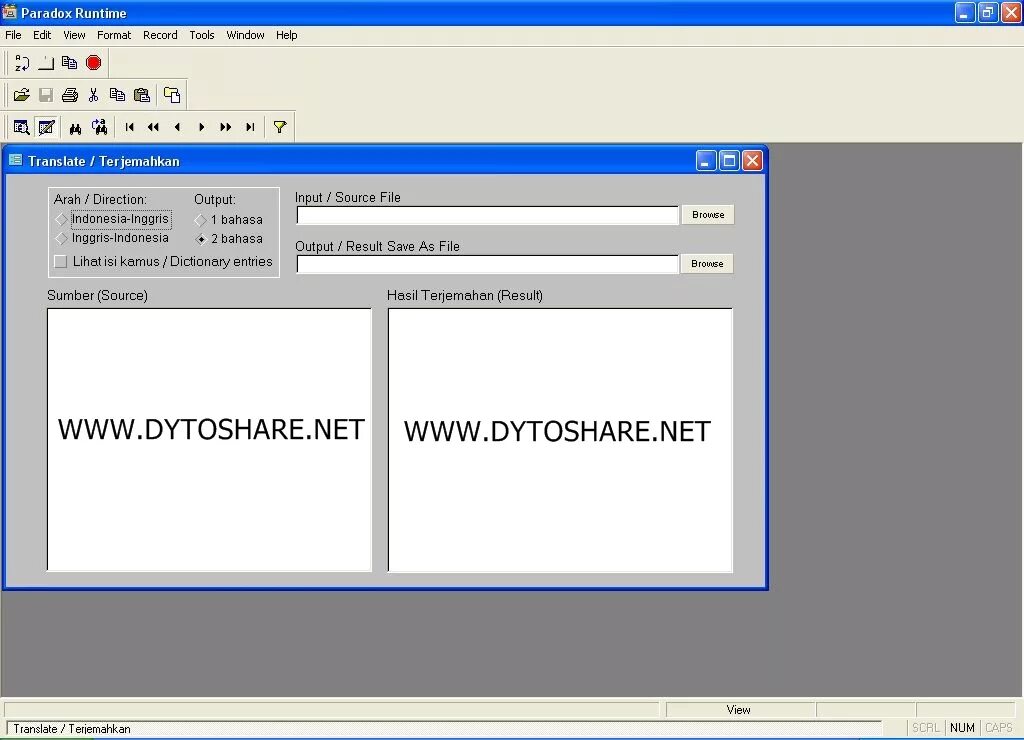Click inside the Sumber (Source) text area

coord(210,440)
